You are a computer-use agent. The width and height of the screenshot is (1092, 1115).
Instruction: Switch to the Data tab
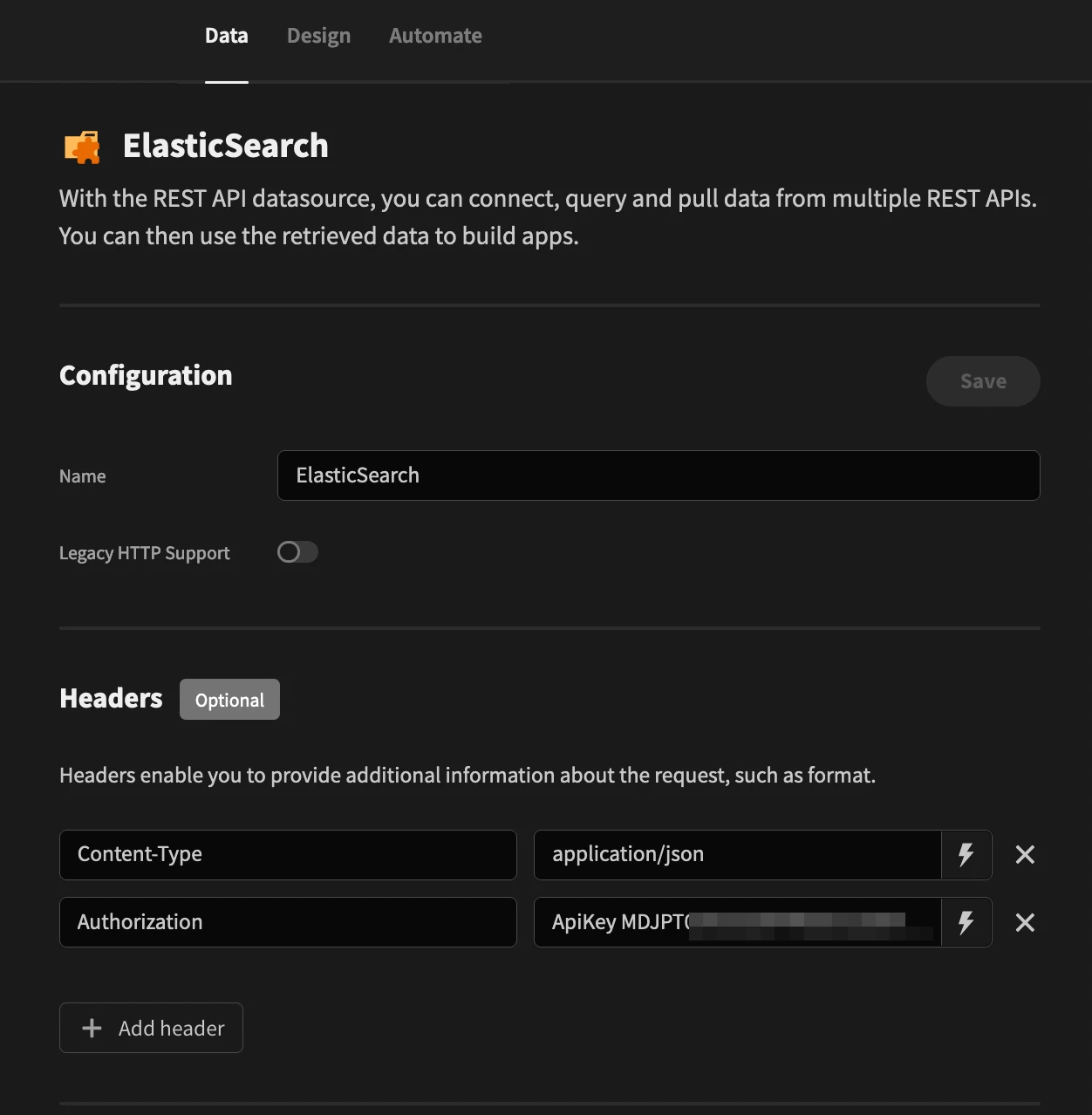click(226, 36)
